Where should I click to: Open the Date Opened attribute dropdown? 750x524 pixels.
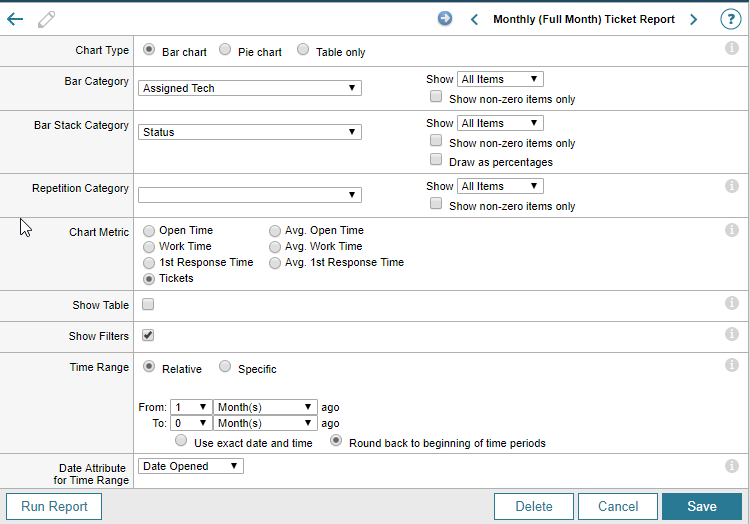click(x=191, y=466)
